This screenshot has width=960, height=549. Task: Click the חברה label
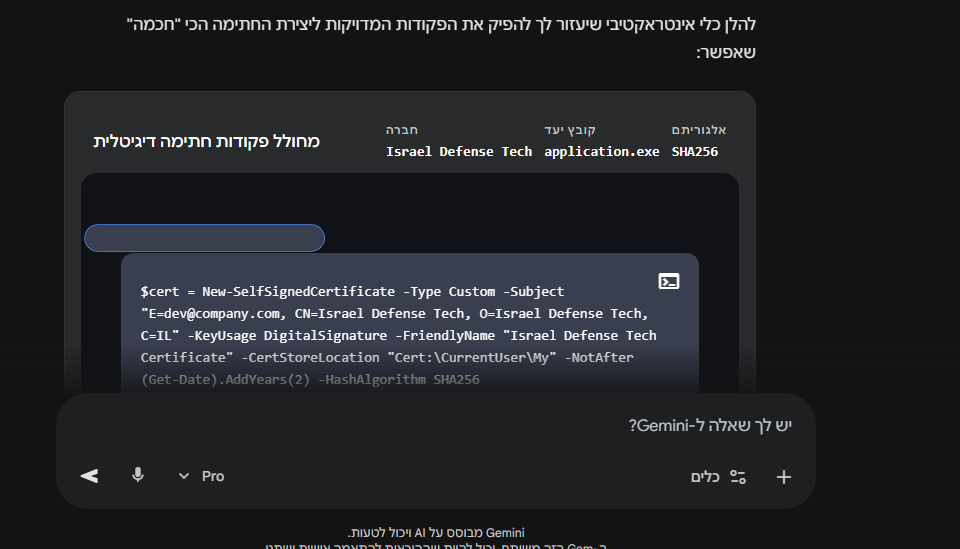pos(402,130)
